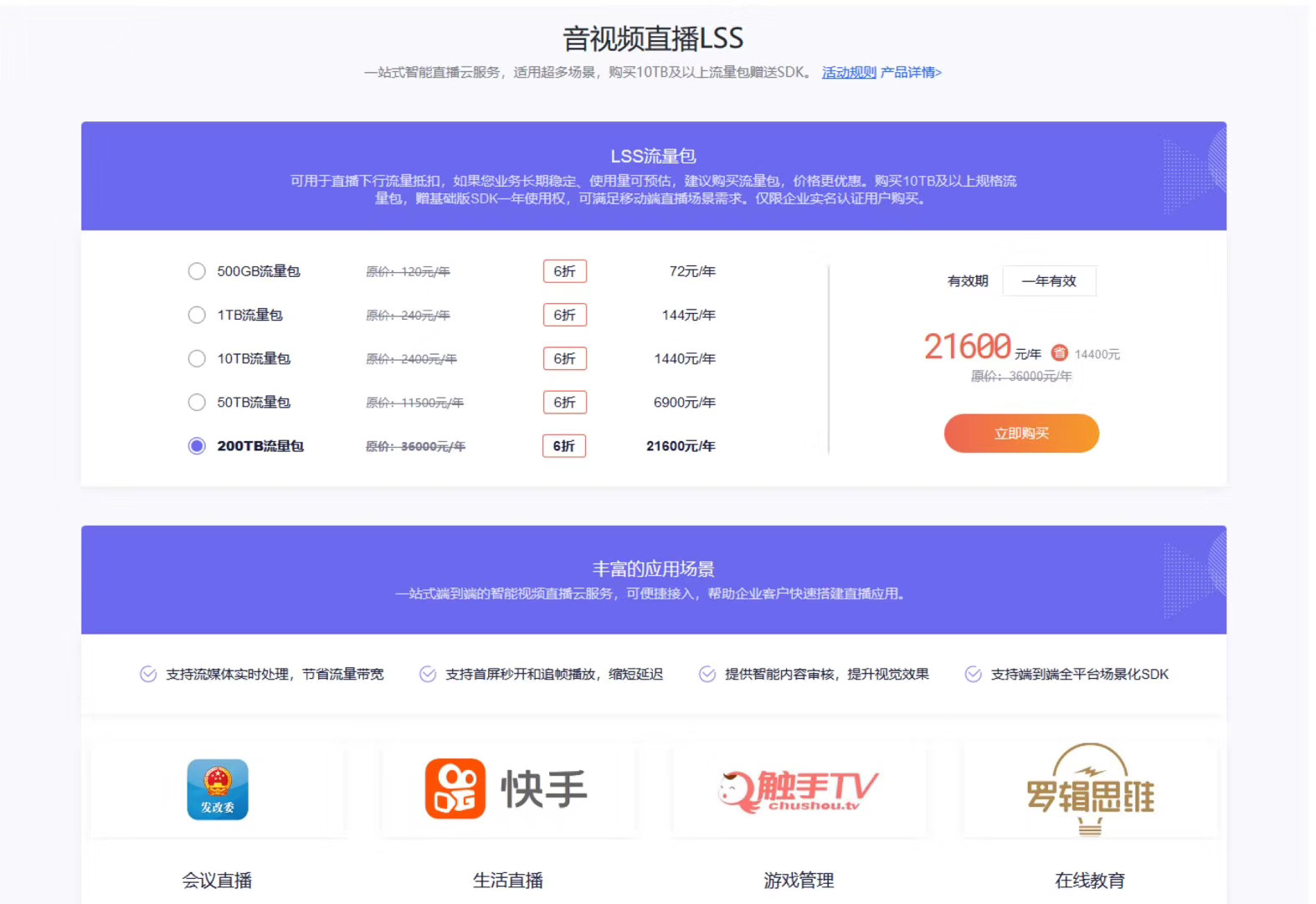
Task: Open the 产品详情 link
Action: click(x=911, y=73)
